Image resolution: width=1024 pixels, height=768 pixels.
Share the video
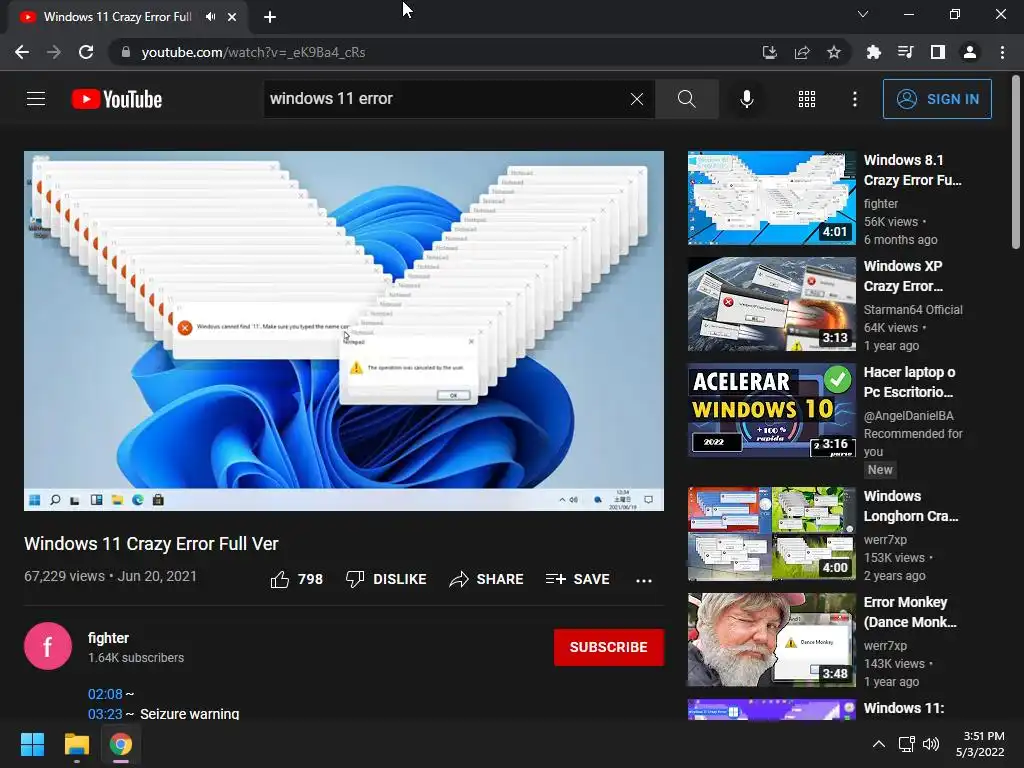point(487,579)
